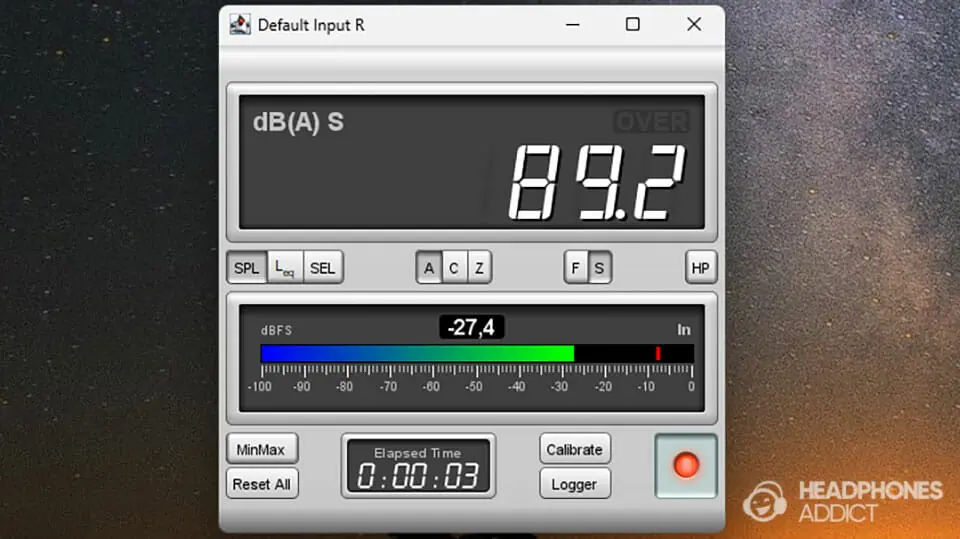Click the Default Input R window title
This screenshot has width=960, height=539.
[x=311, y=25]
